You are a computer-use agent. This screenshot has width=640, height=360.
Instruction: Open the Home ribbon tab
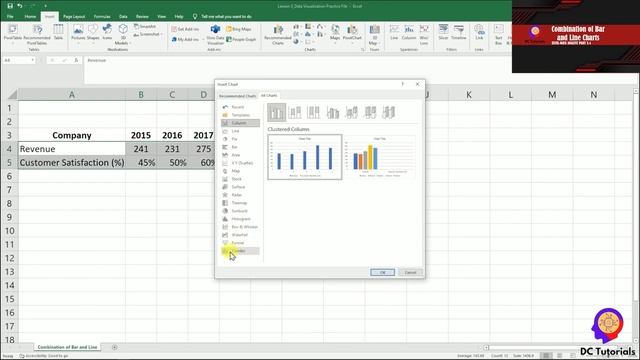pos(30,16)
